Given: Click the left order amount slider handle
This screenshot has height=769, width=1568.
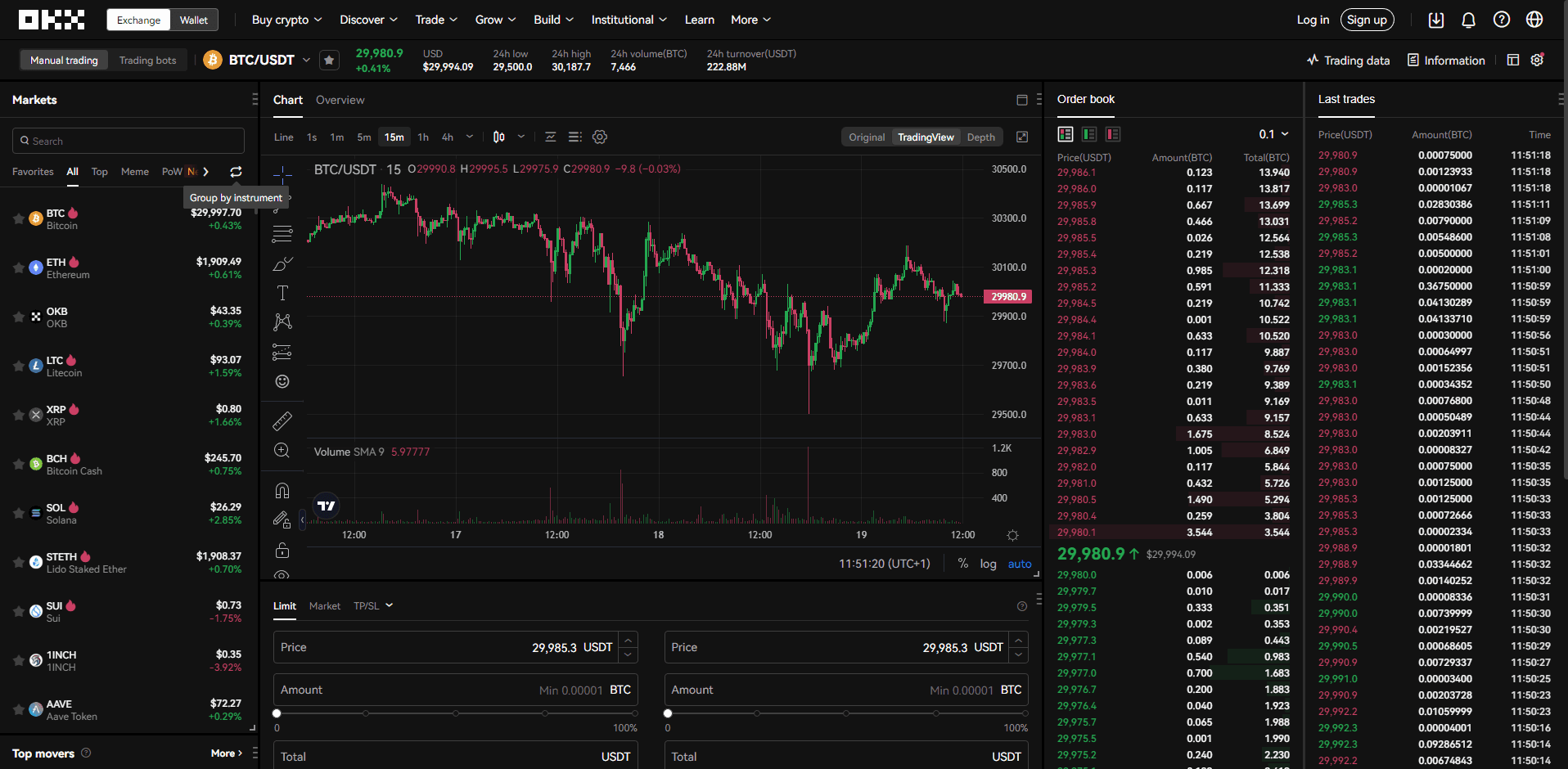Looking at the screenshot, I should [x=277, y=713].
